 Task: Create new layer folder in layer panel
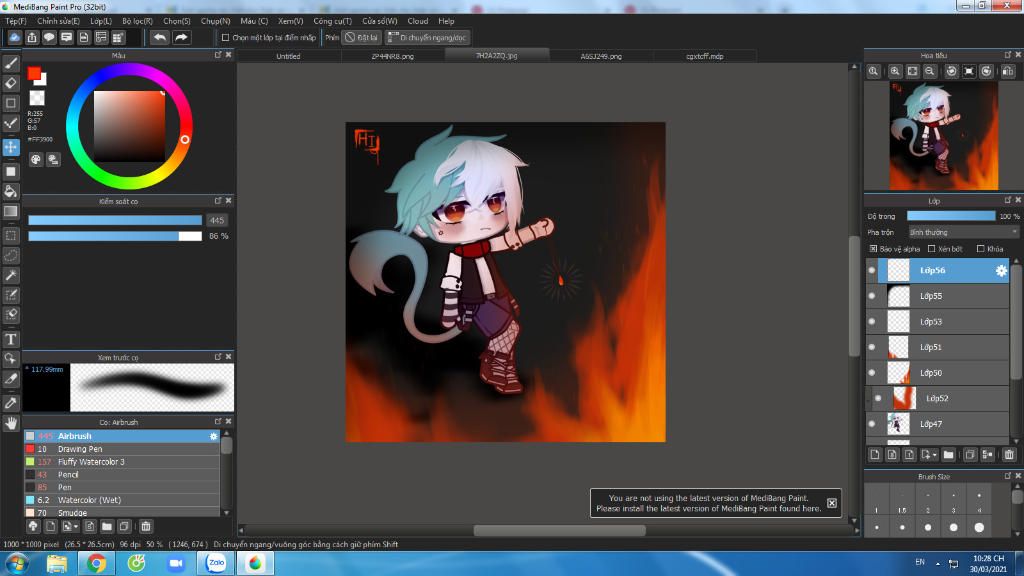[948, 455]
